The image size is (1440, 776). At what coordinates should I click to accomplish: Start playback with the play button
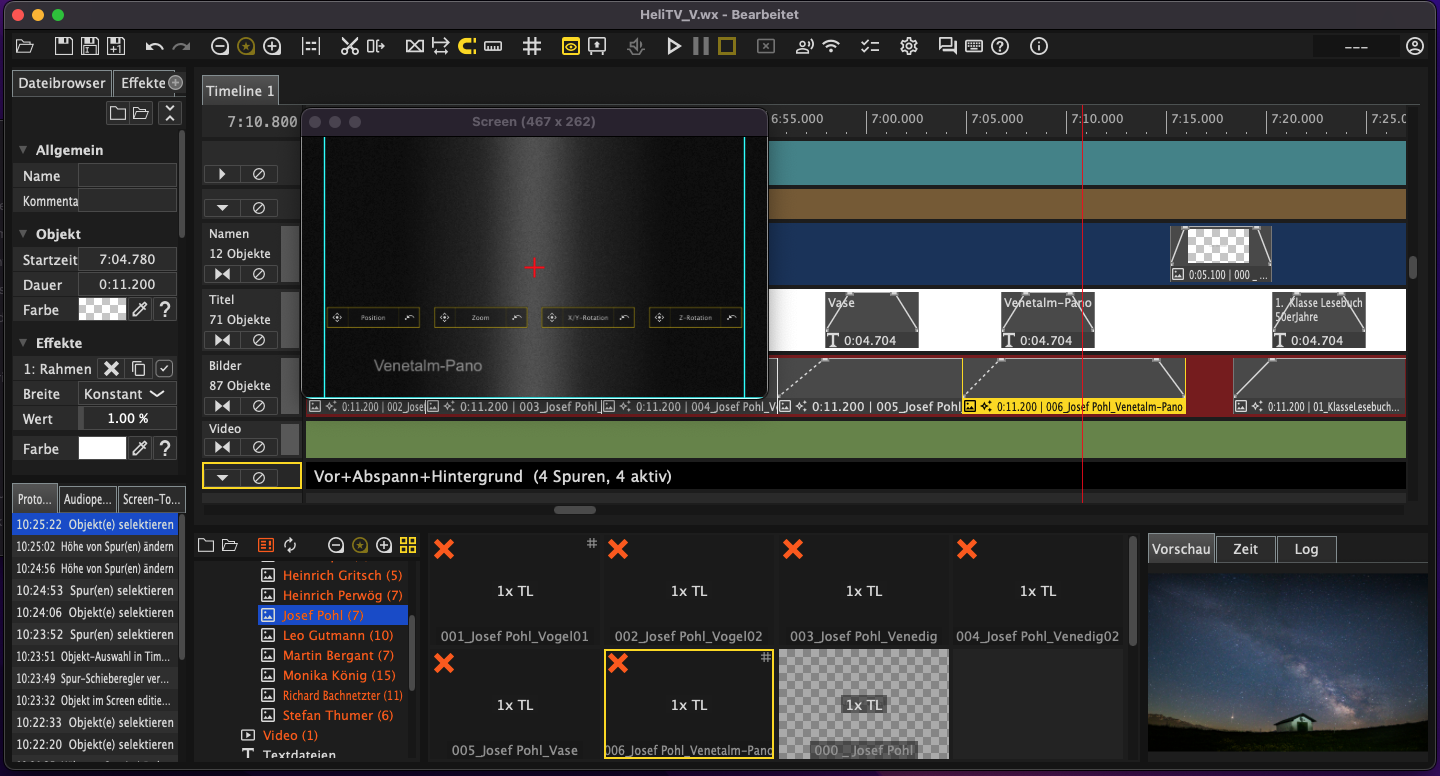[674, 46]
